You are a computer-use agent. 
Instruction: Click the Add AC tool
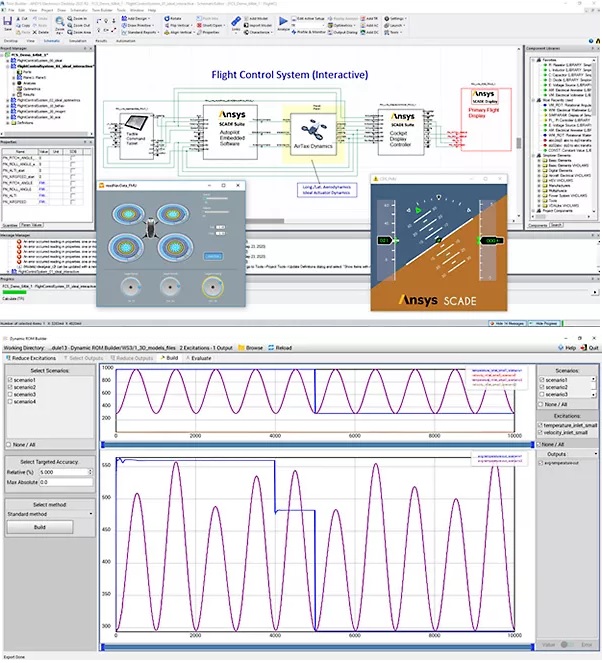click(x=369, y=25)
